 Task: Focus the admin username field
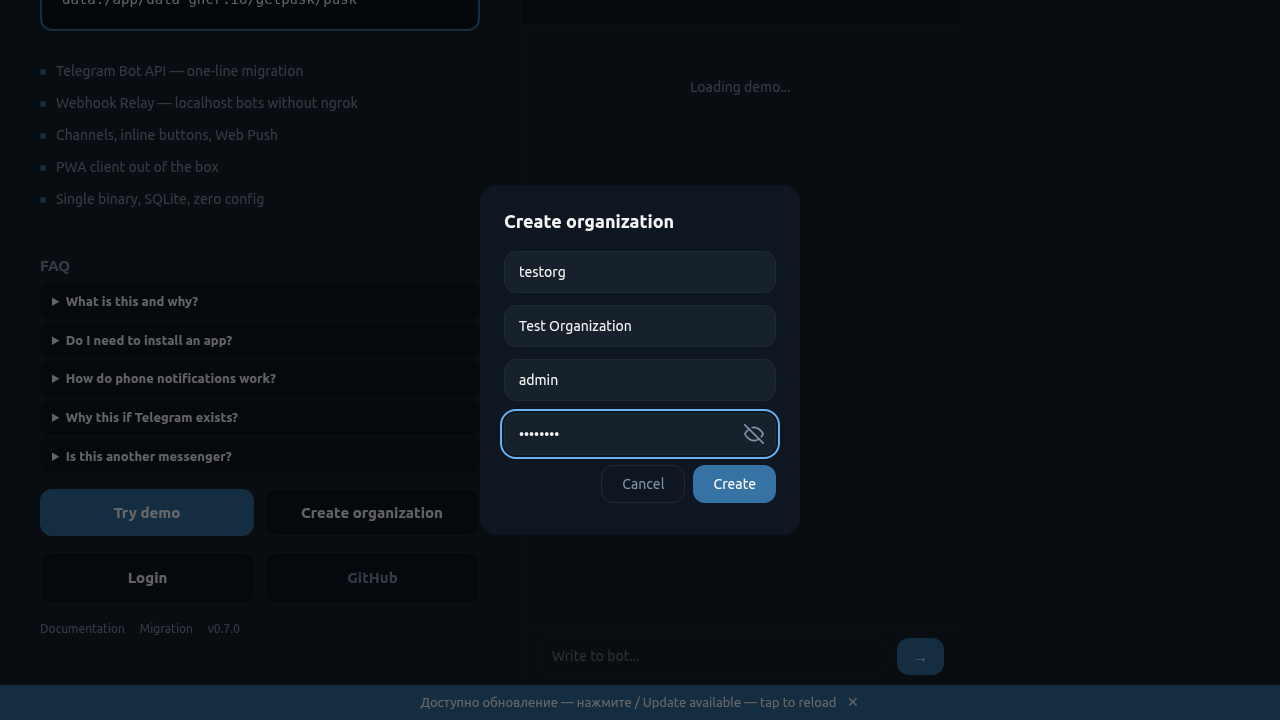click(640, 380)
